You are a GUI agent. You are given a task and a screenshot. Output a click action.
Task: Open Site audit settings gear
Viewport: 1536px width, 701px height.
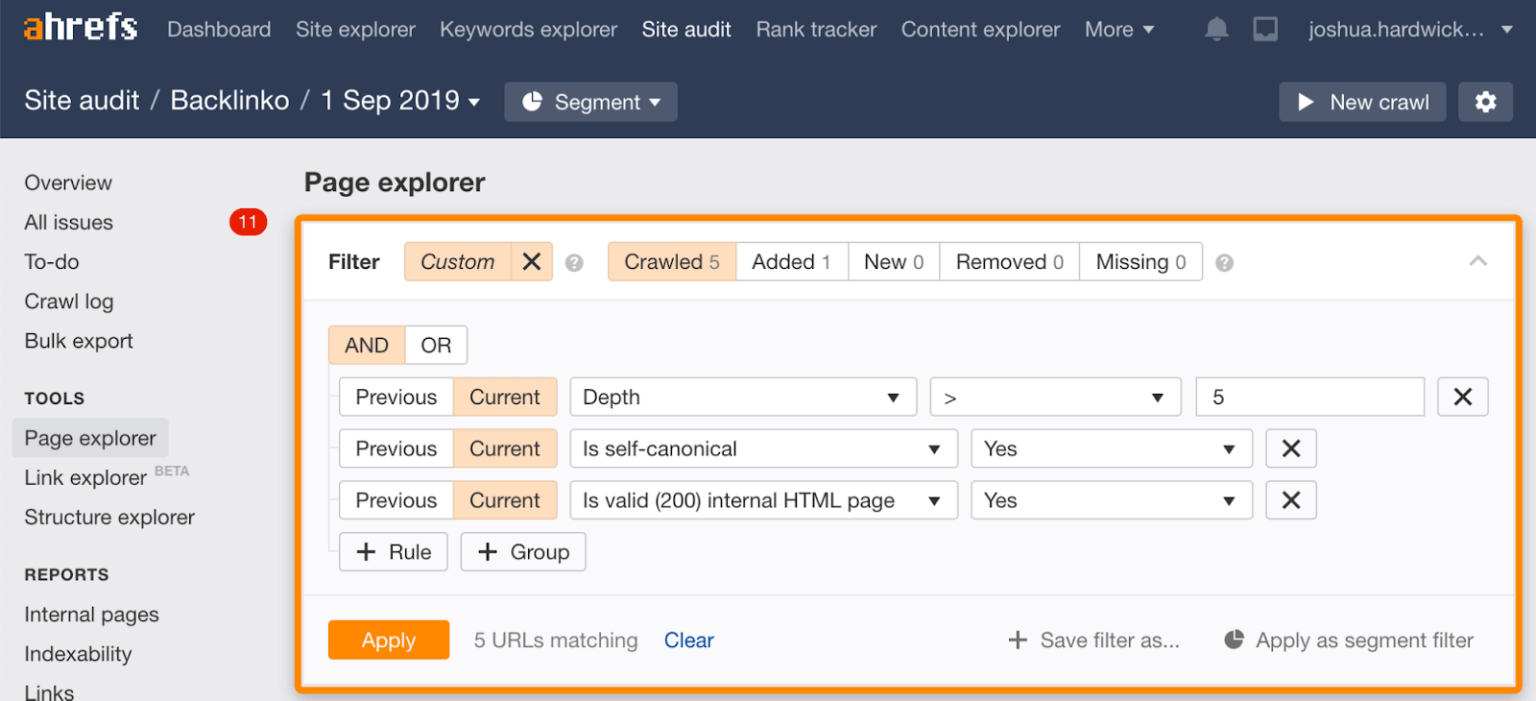tap(1486, 101)
